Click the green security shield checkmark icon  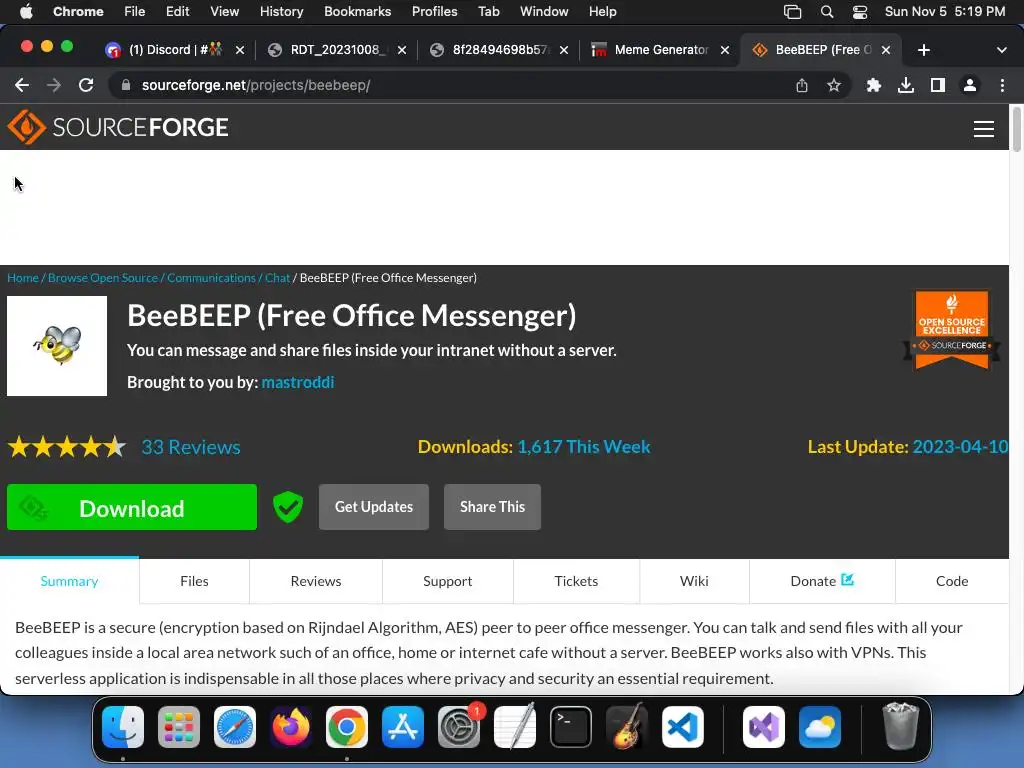pos(287,507)
